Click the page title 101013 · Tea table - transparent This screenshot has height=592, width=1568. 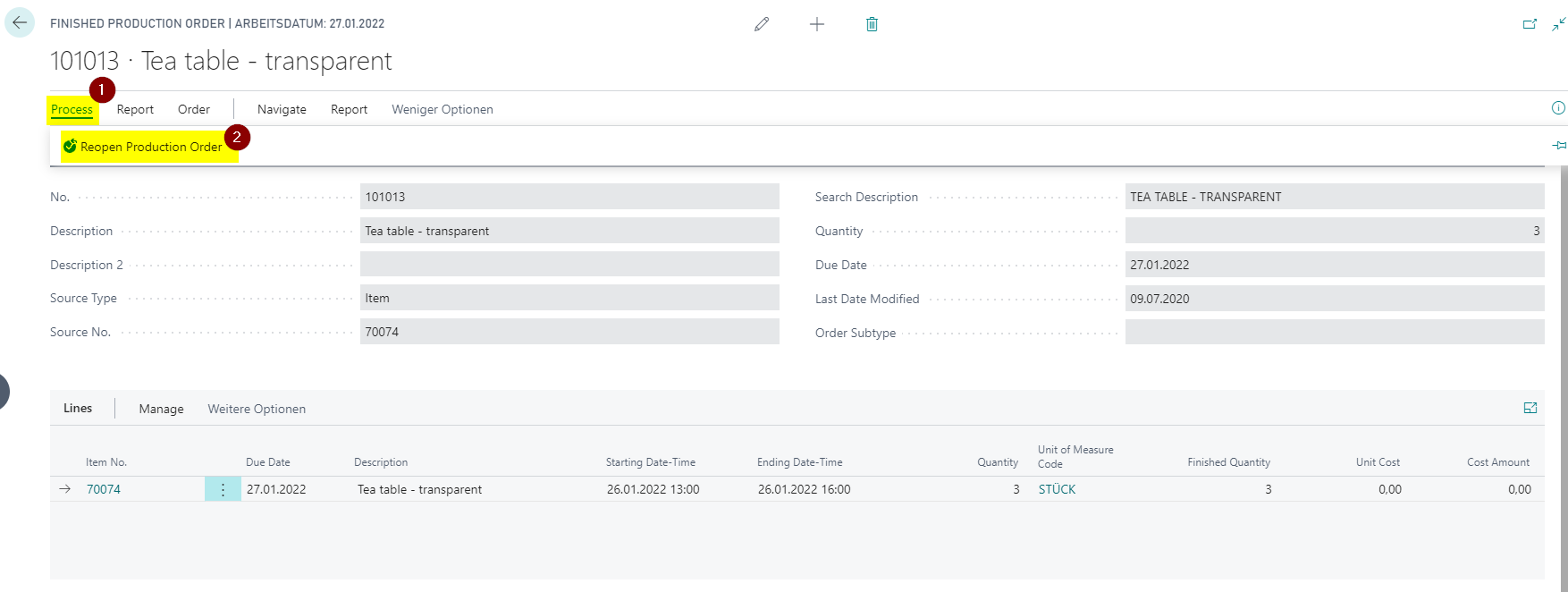[221, 61]
